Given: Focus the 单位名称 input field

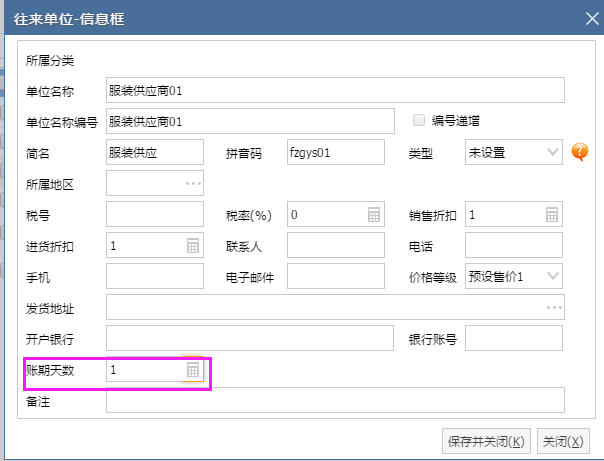Looking at the screenshot, I should 335,90.
